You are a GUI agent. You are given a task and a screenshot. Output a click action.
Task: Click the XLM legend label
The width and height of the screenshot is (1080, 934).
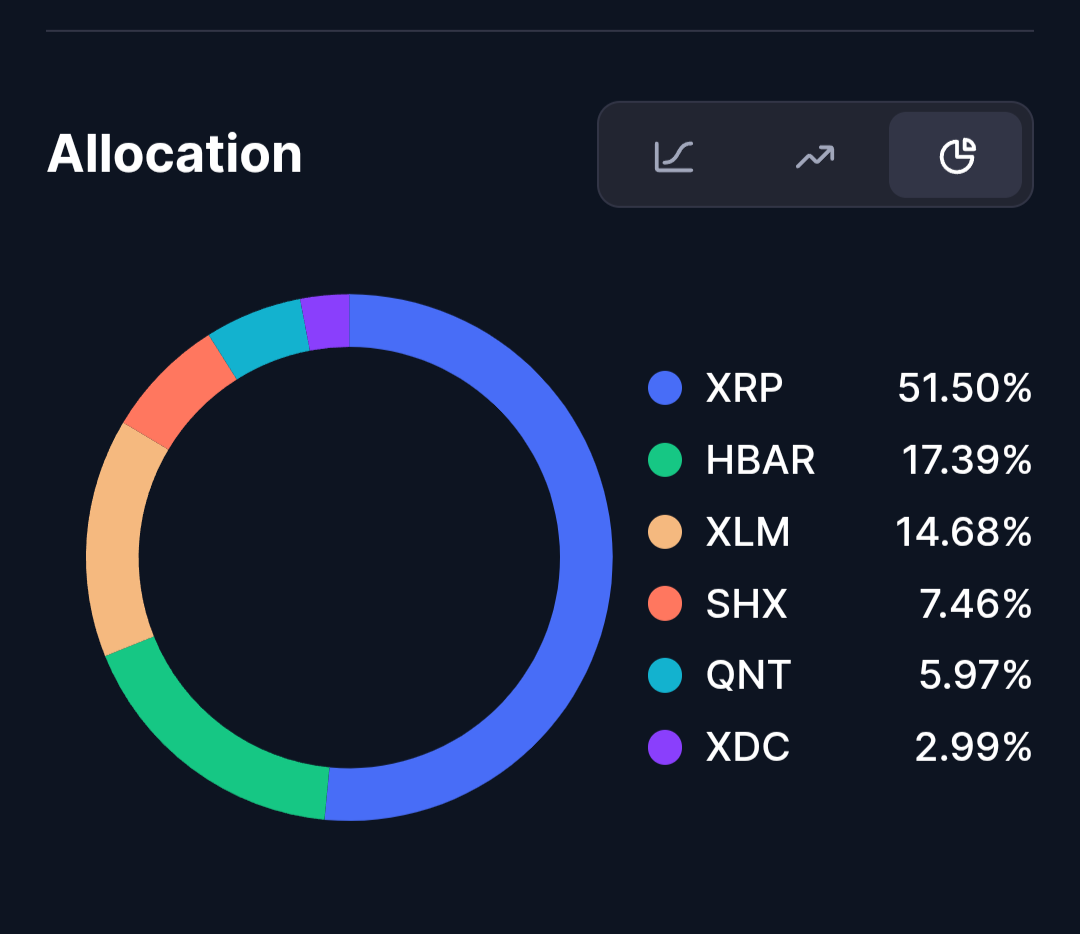click(x=748, y=532)
